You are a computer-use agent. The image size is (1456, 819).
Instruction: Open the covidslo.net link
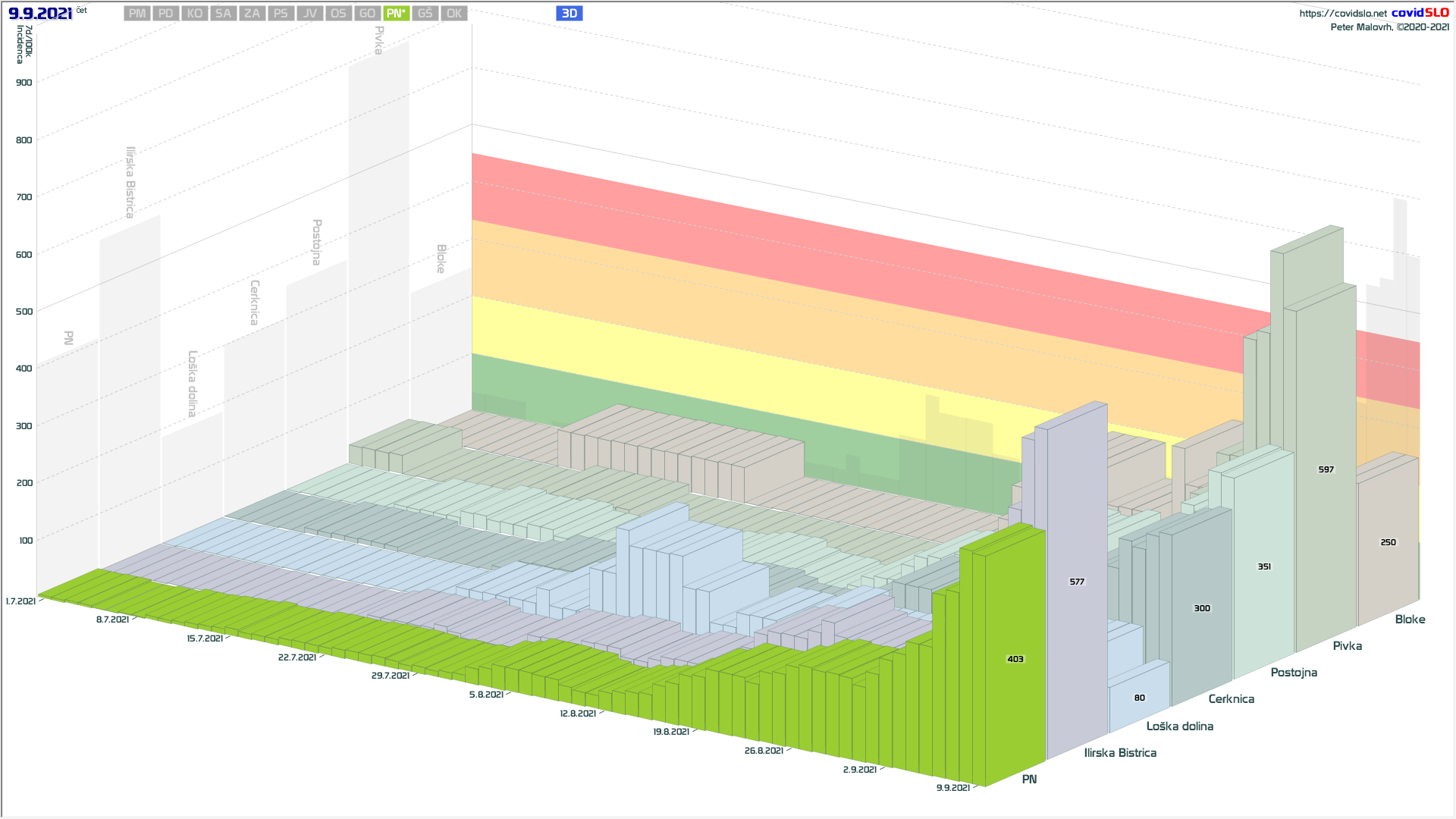(1342, 14)
